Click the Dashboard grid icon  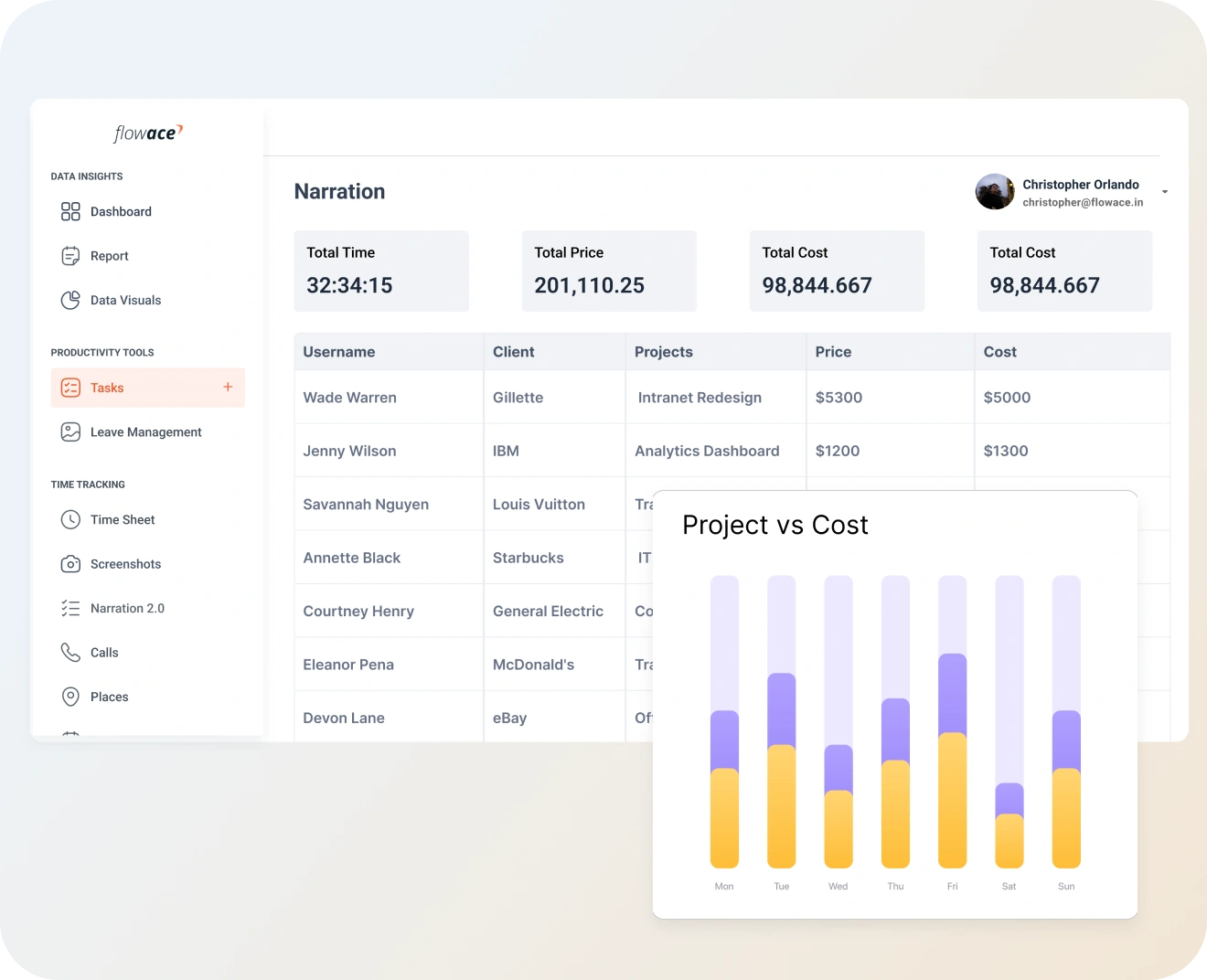tap(70, 212)
